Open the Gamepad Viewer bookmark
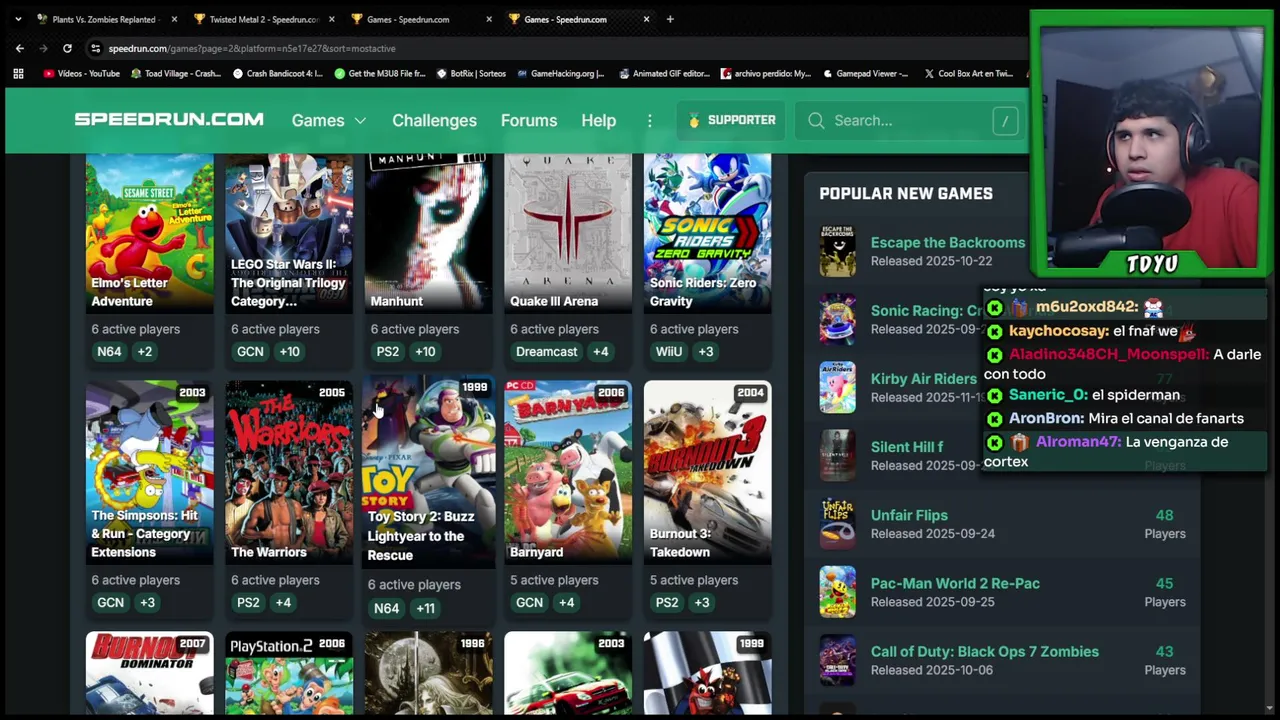1280x720 pixels. [866, 73]
